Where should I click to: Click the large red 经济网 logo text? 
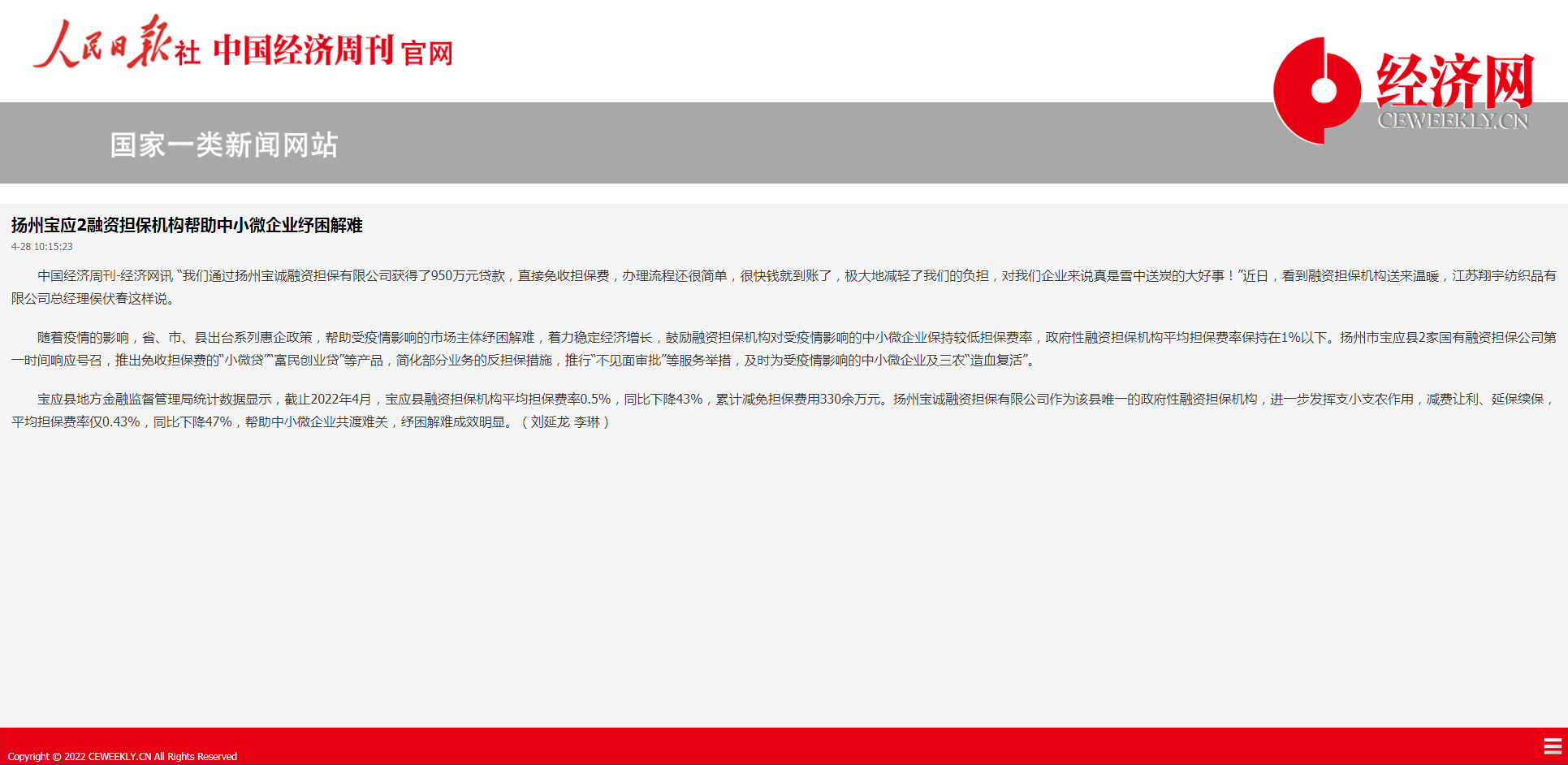1454,80
